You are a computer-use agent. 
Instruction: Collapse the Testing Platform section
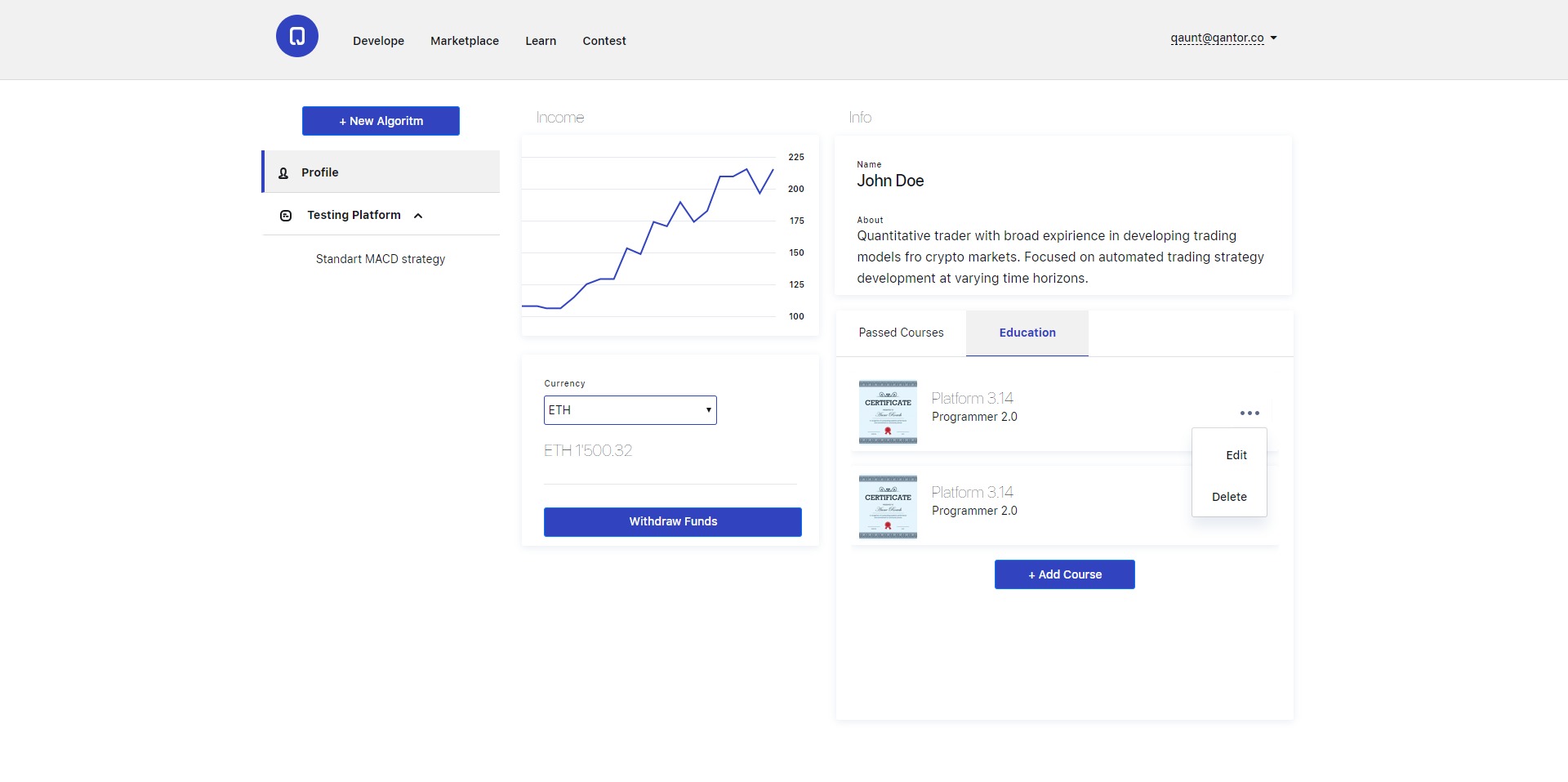point(418,216)
